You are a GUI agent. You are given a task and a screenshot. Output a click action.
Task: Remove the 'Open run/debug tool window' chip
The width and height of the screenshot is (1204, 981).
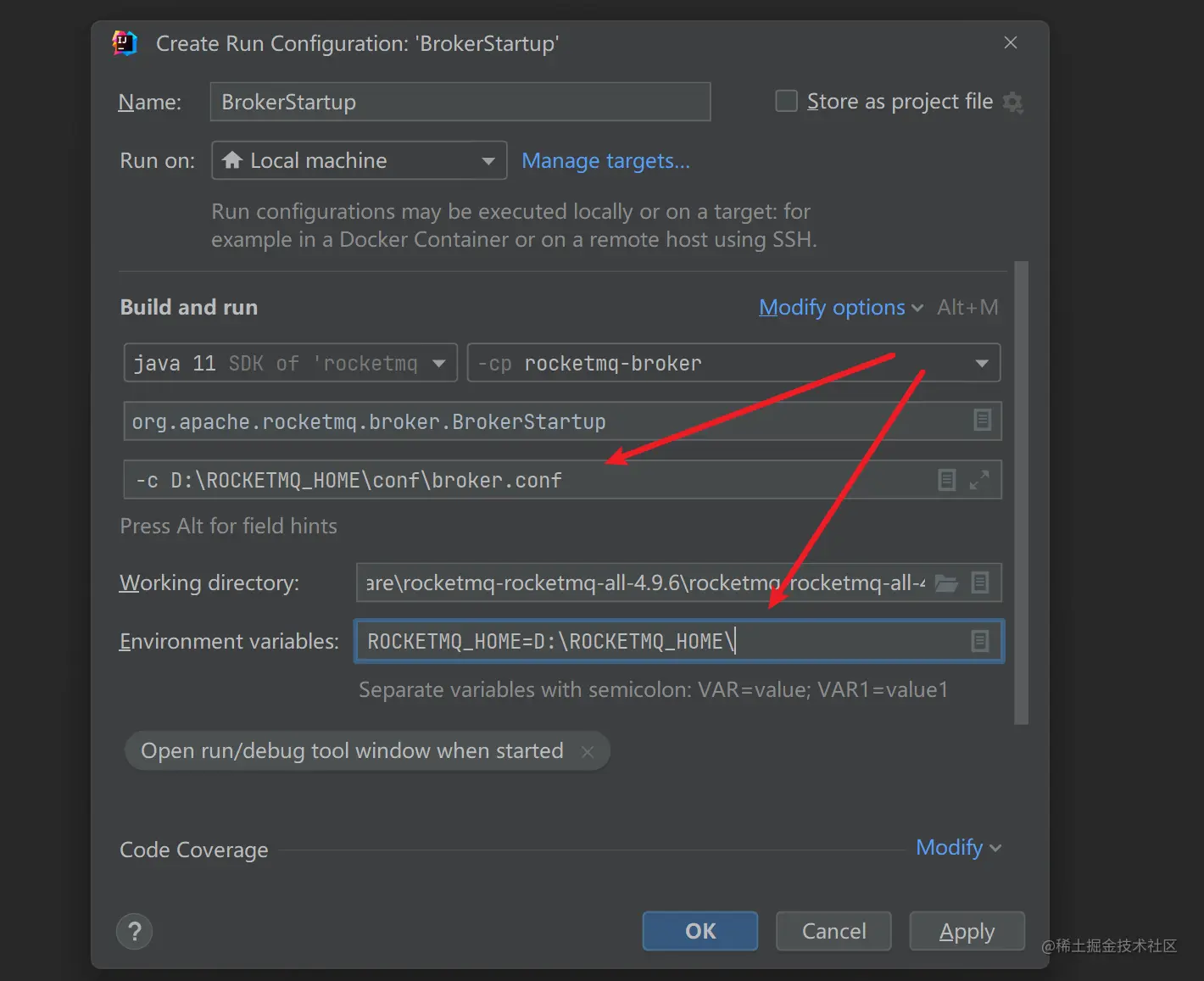[588, 751]
